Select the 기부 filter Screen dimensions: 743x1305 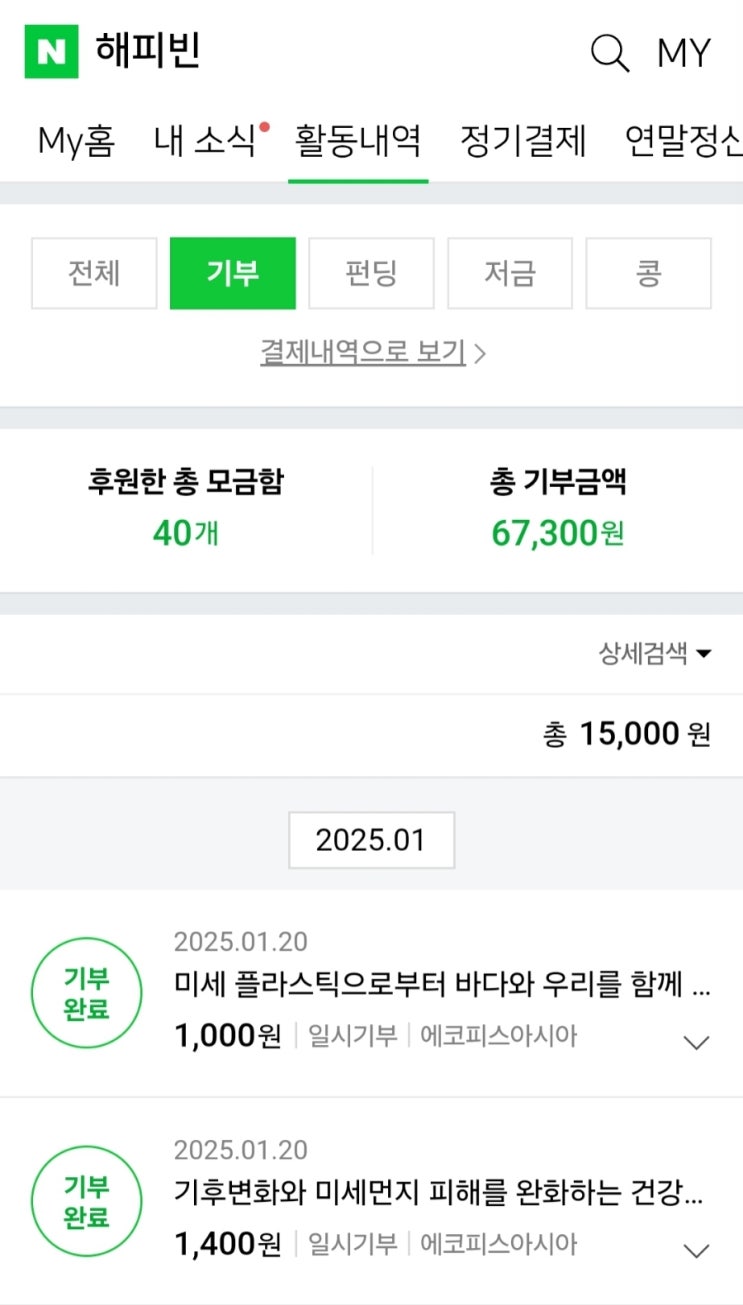tap(233, 273)
